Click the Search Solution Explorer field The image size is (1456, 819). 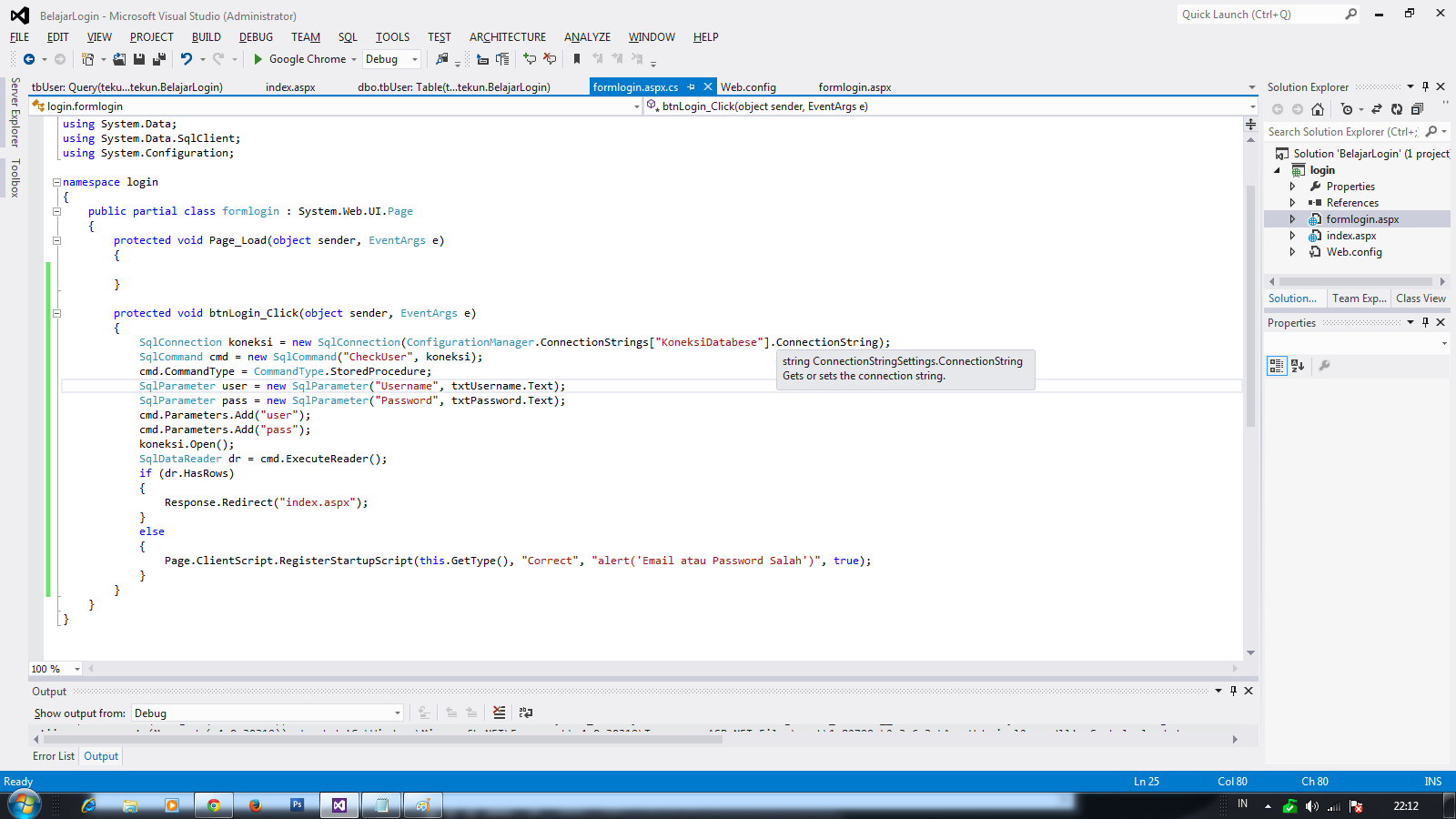tap(1338, 131)
